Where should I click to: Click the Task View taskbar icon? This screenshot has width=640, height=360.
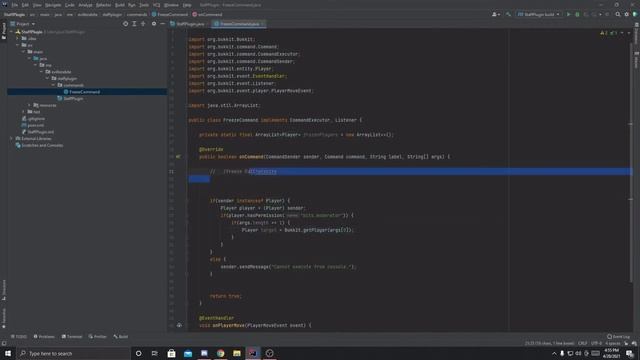click(x=155, y=353)
